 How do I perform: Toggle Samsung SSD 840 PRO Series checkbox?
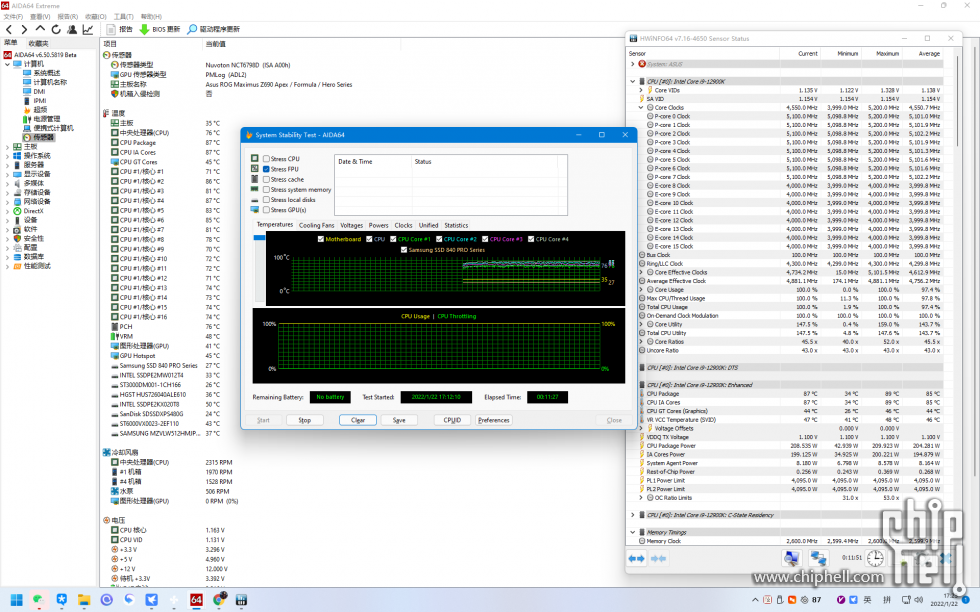click(404, 249)
